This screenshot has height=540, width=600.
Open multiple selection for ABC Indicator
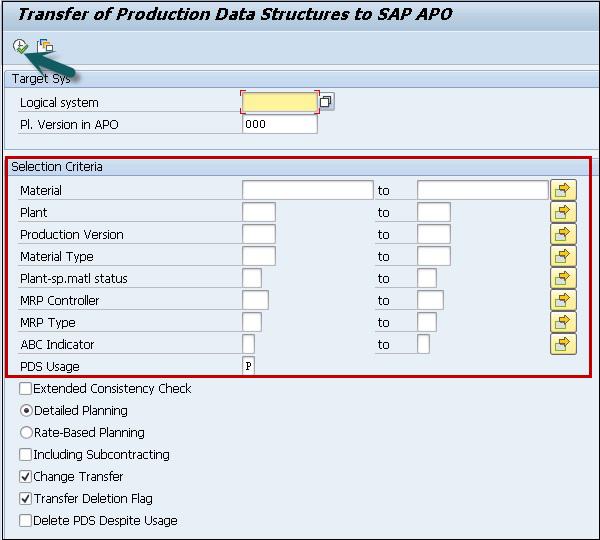563,344
